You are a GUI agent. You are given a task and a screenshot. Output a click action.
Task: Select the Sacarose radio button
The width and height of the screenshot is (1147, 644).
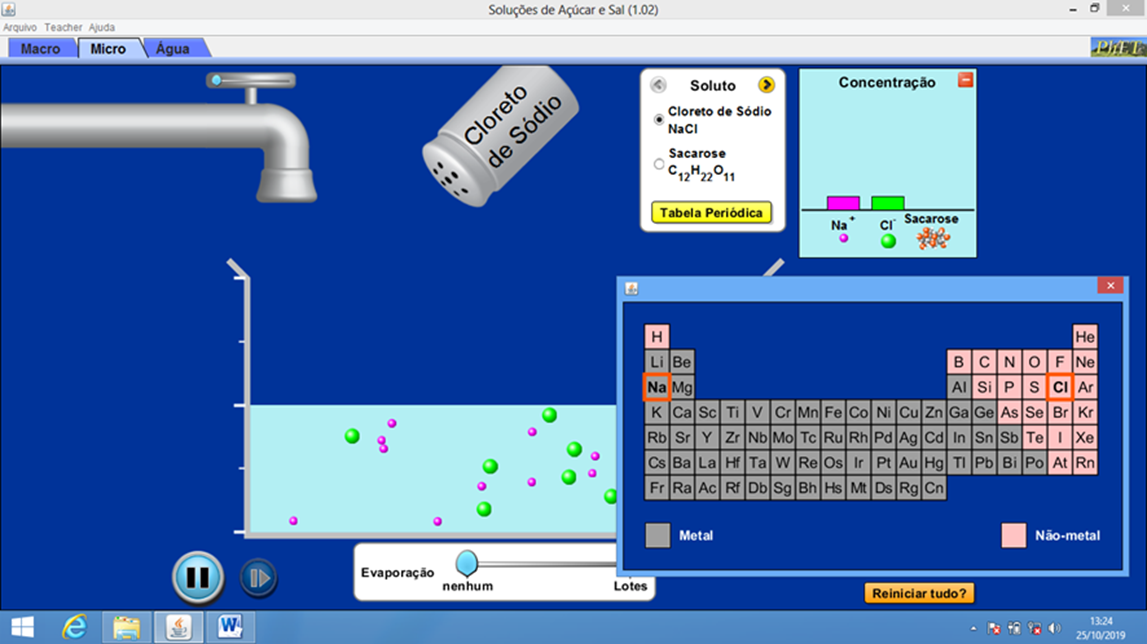(x=659, y=164)
